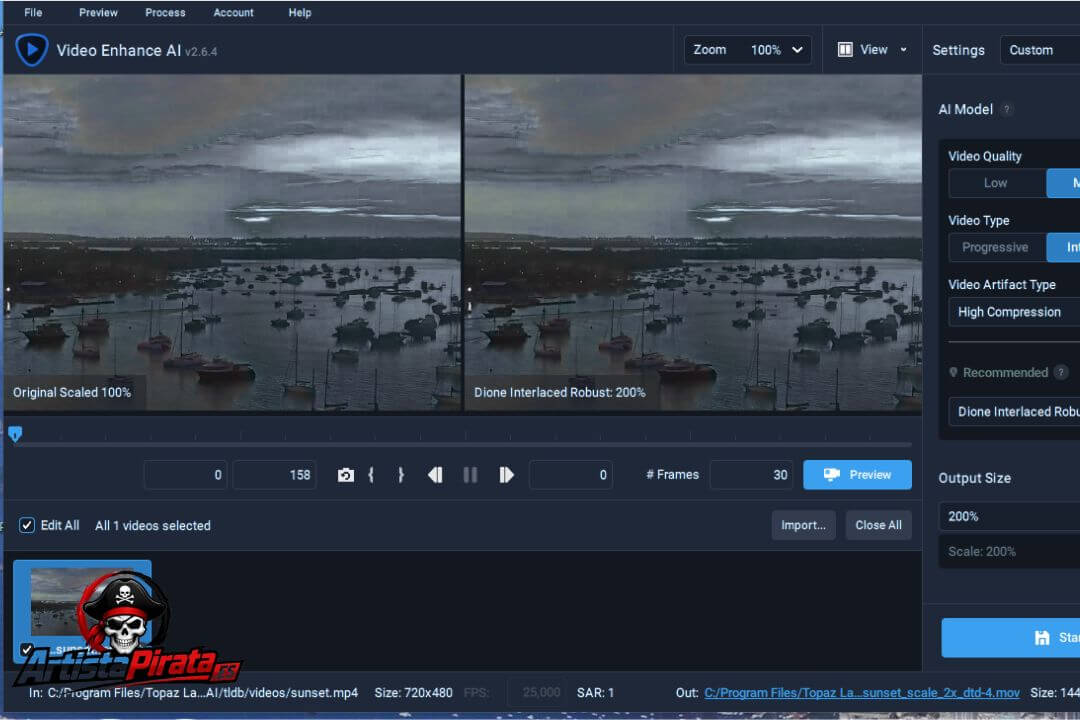
Task: Open the Account menu
Action: [233, 12]
